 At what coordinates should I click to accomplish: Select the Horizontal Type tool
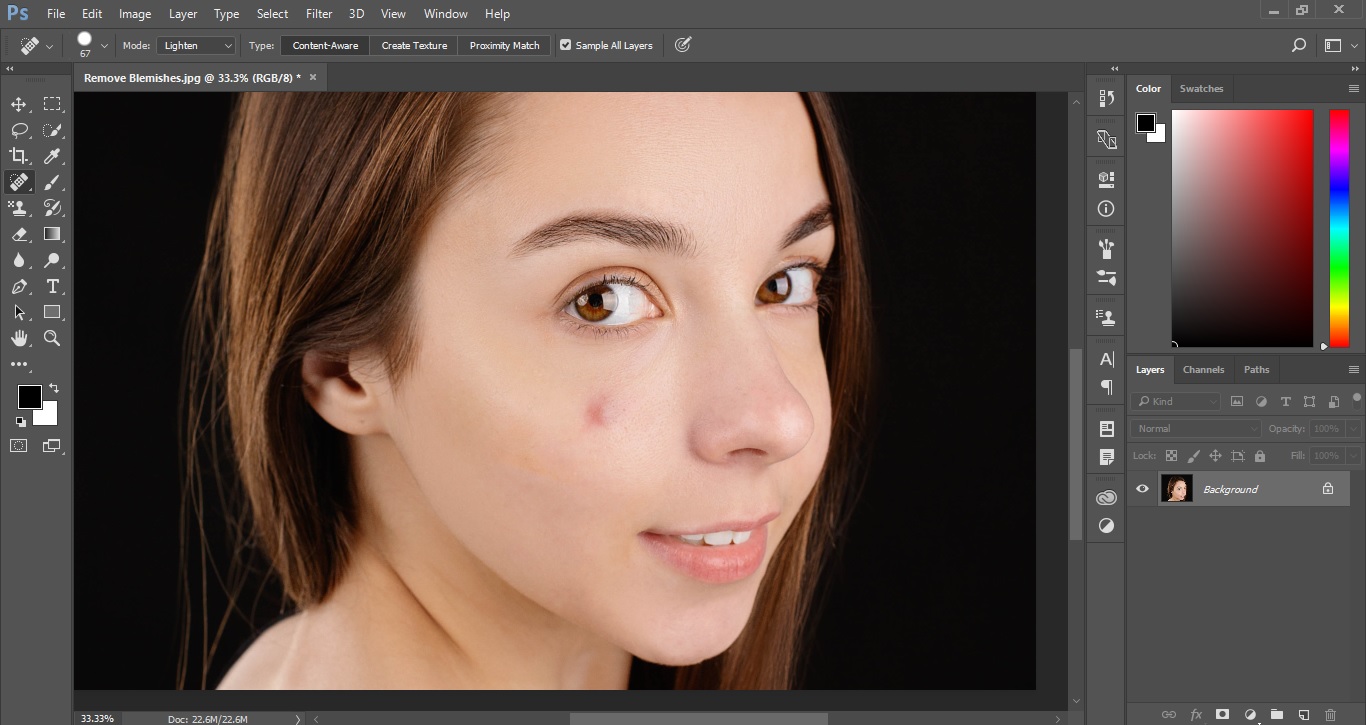(x=52, y=286)
